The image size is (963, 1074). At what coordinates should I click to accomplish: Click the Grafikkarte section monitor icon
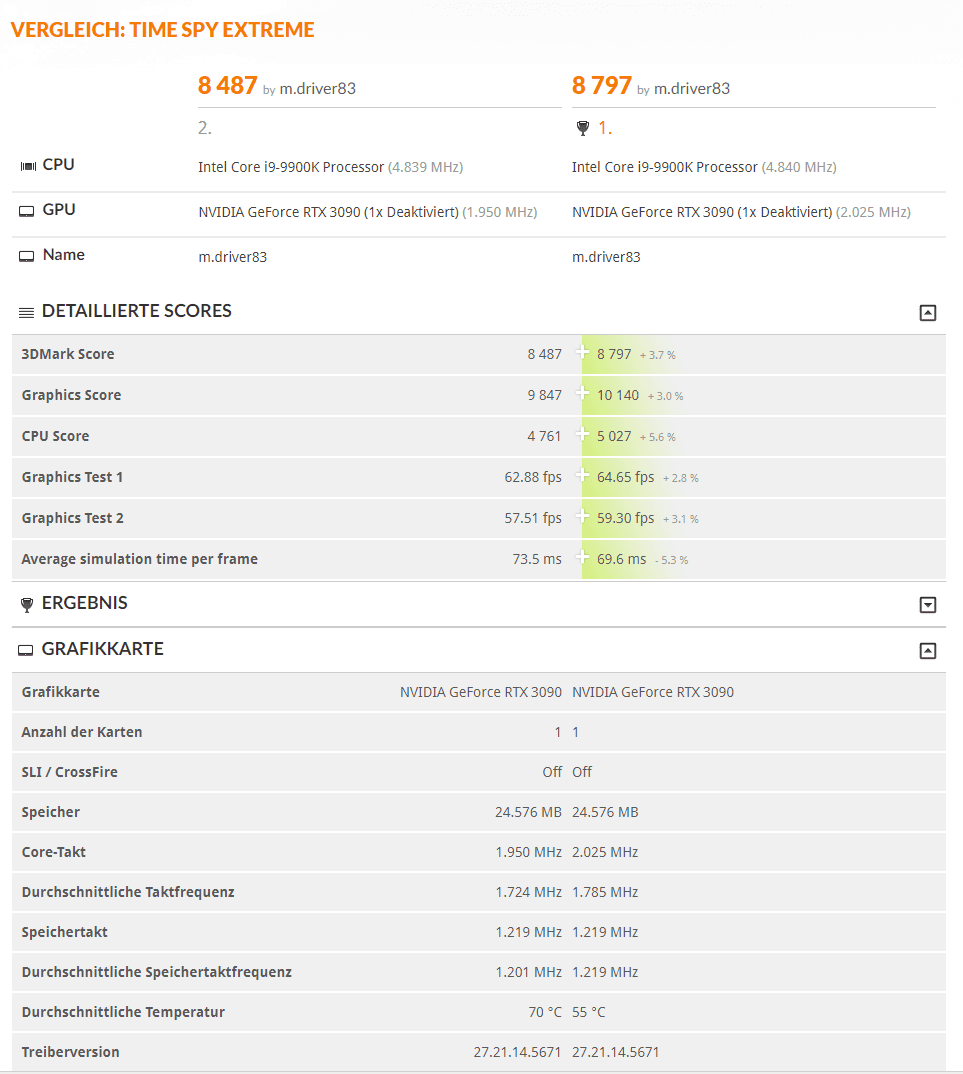[25, 650]
